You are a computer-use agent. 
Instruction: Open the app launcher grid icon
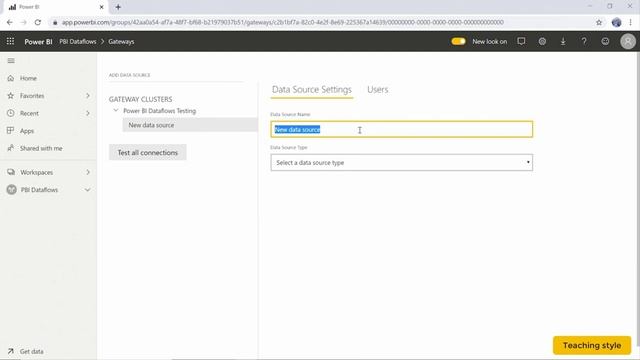10,41
